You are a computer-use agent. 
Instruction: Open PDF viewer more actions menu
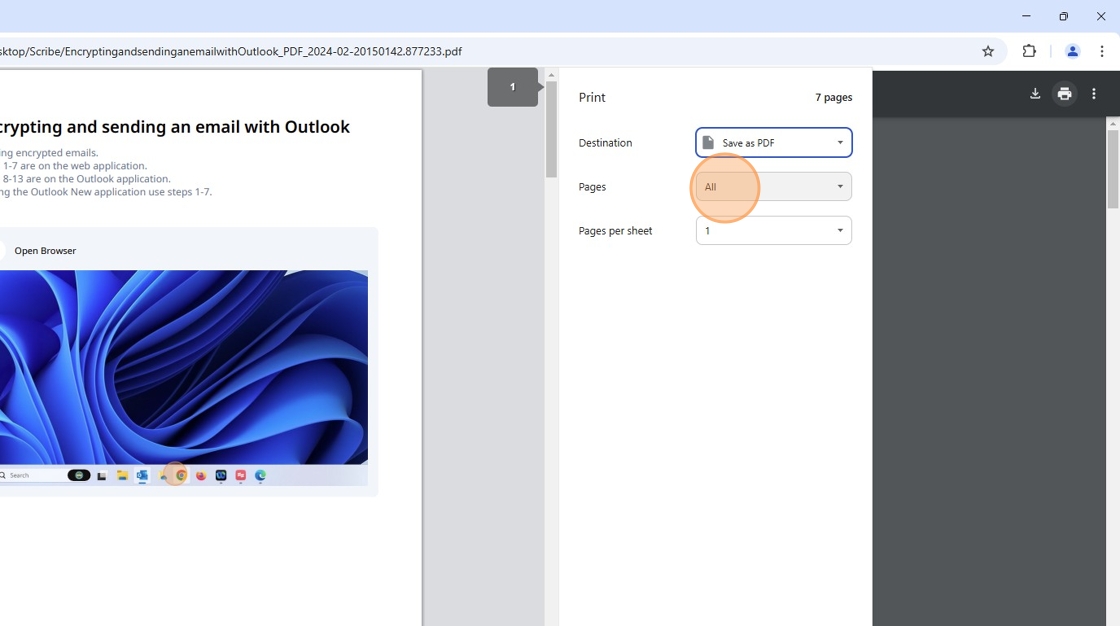[x=1094, y=94]
